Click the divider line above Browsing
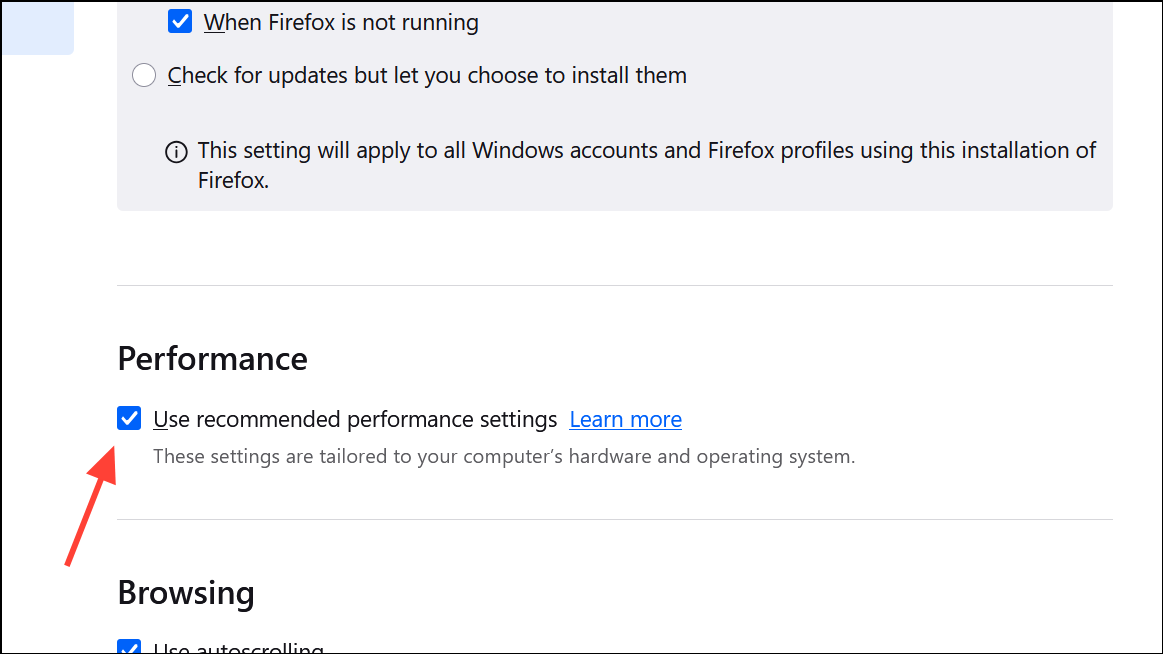1163x654 pixels. 614,519
